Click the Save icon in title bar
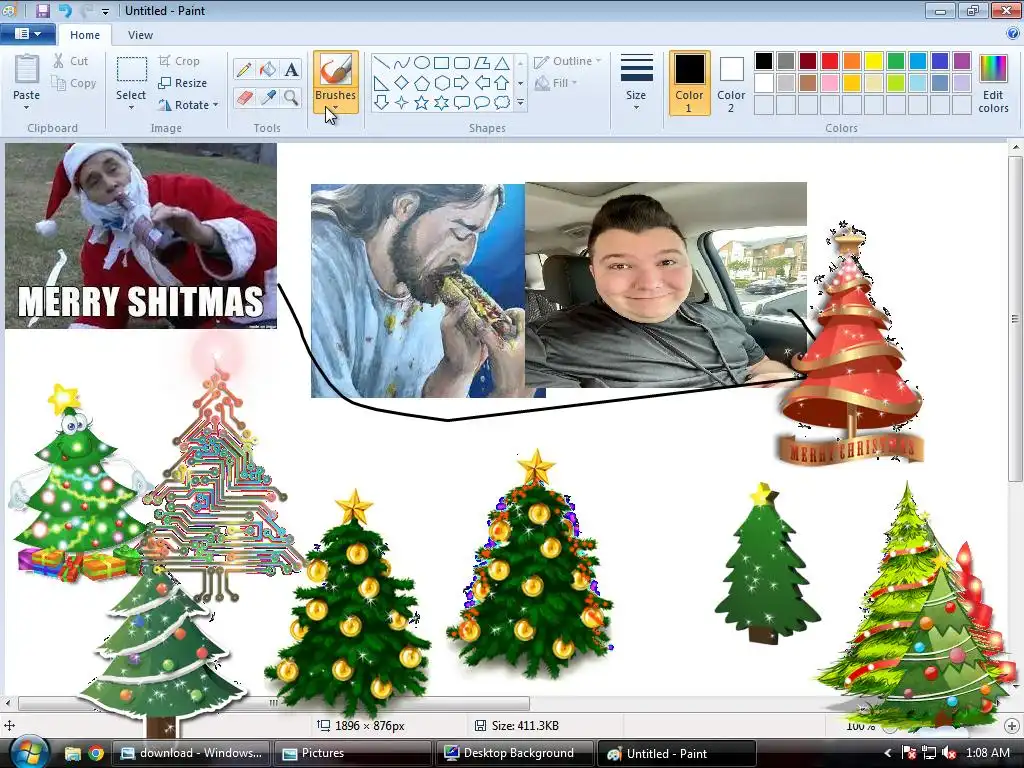This screenshot has height=768, width=1024. [42, 10]
